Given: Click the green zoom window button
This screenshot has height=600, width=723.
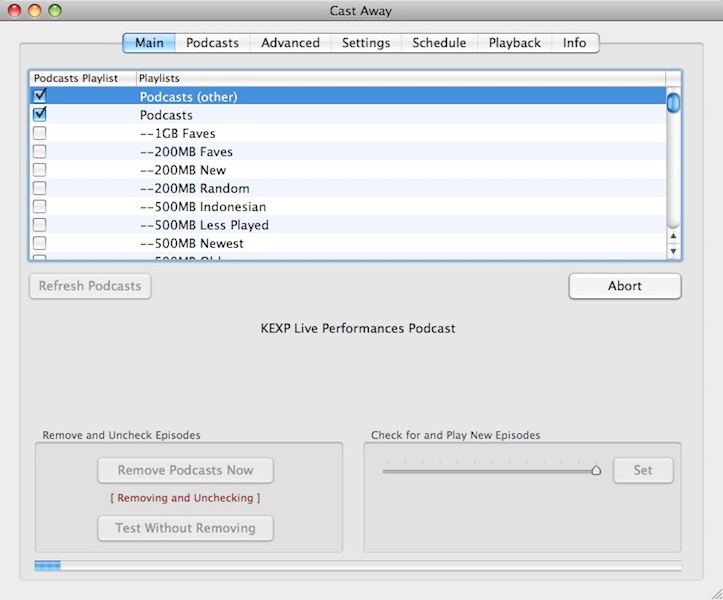Looking at the screenshot, I should coord(55,11).
